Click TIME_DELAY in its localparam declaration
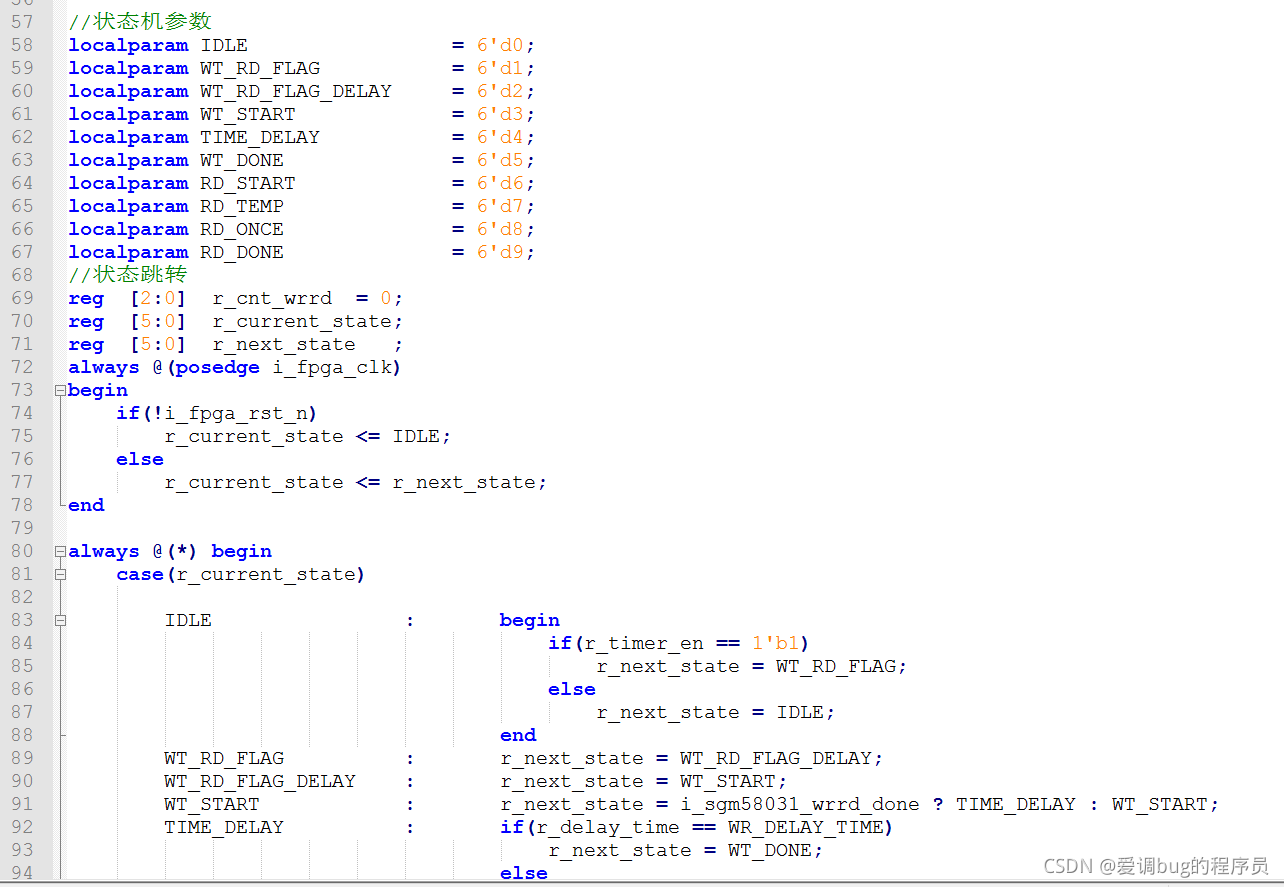This screenshot has width=1284, height=887. [260, 137]
